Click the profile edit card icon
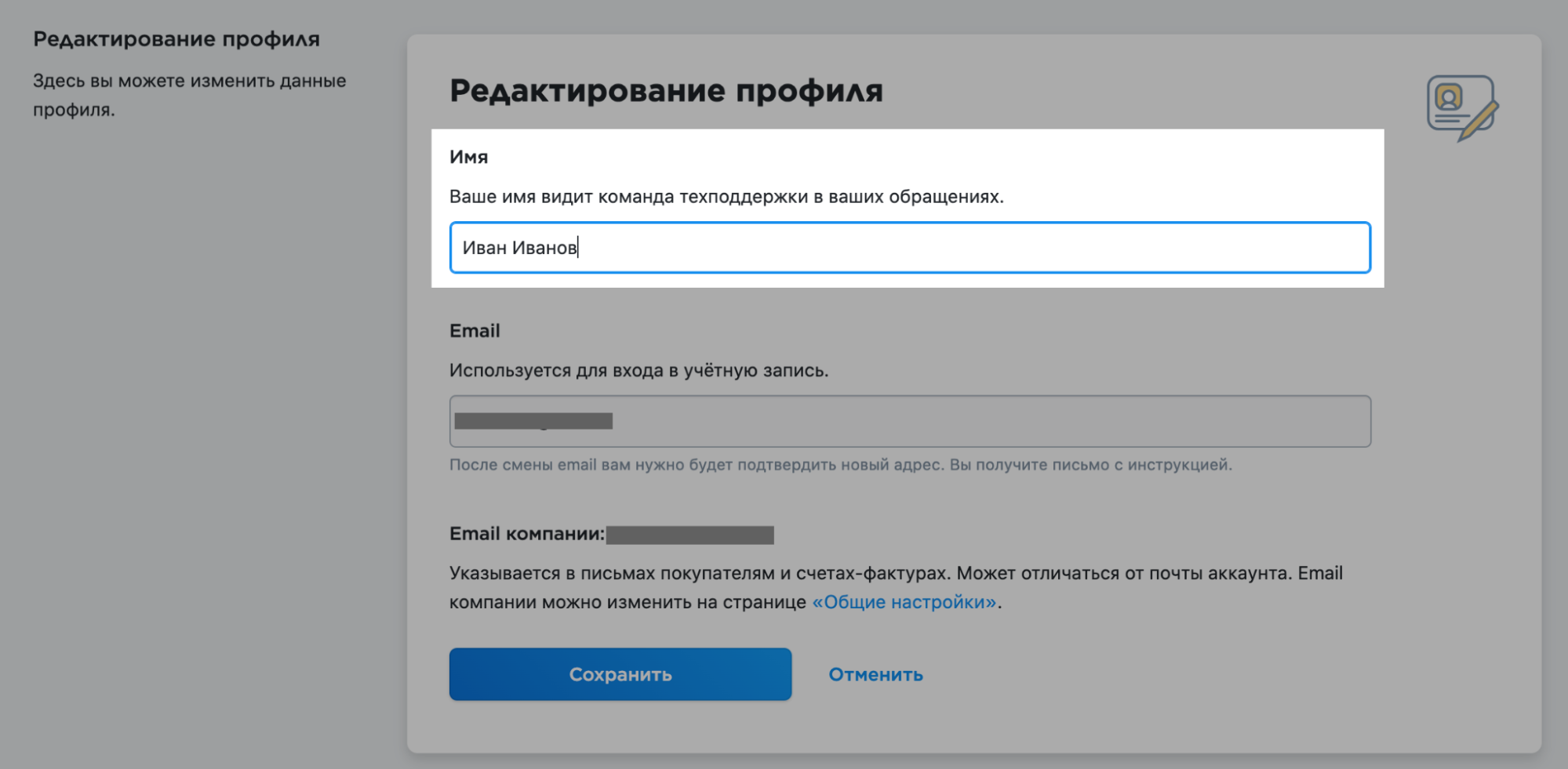1568x769 pixels. [1462, 108]
